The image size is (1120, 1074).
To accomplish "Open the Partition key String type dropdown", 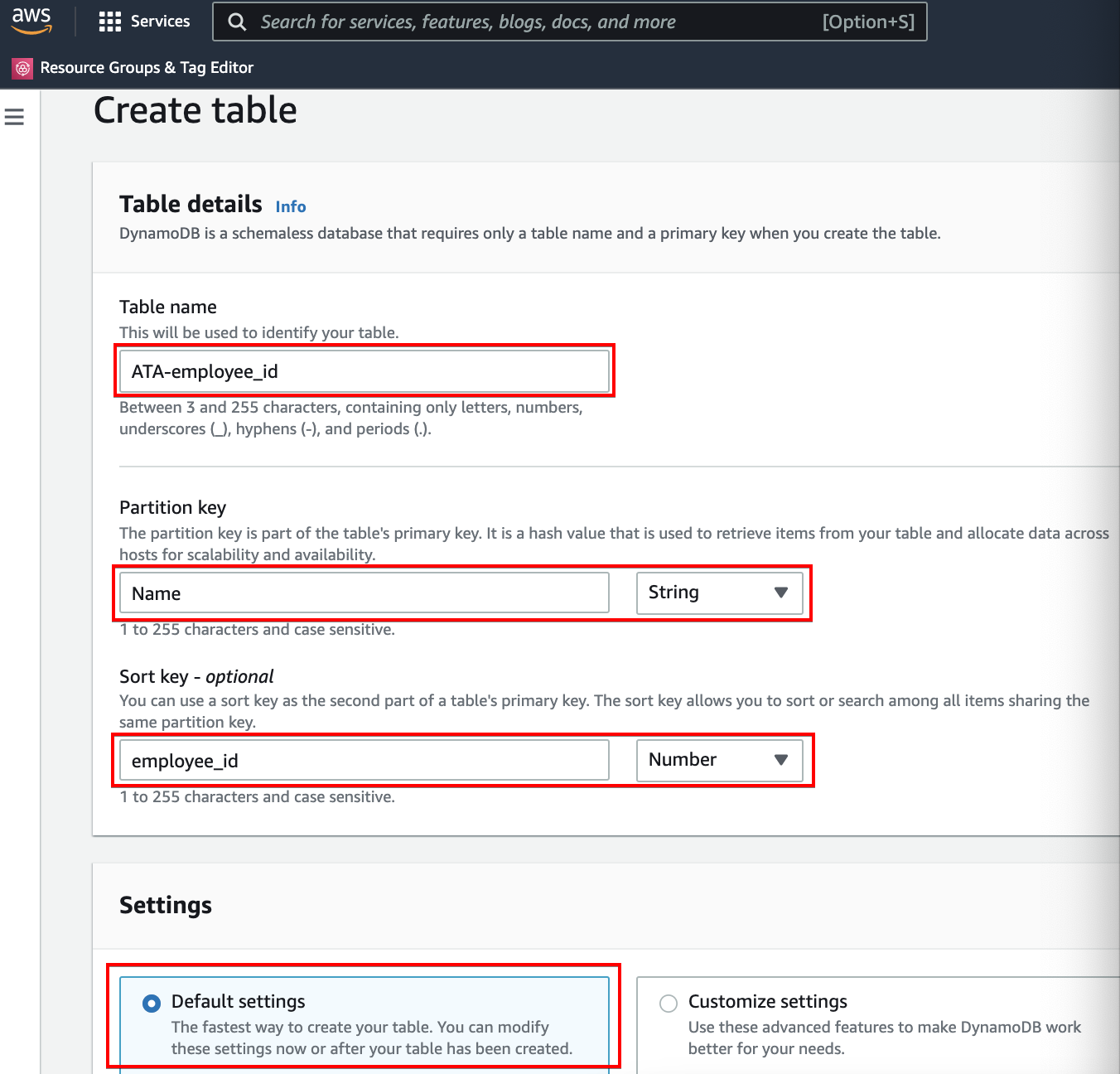I will (x=720, y=593).
